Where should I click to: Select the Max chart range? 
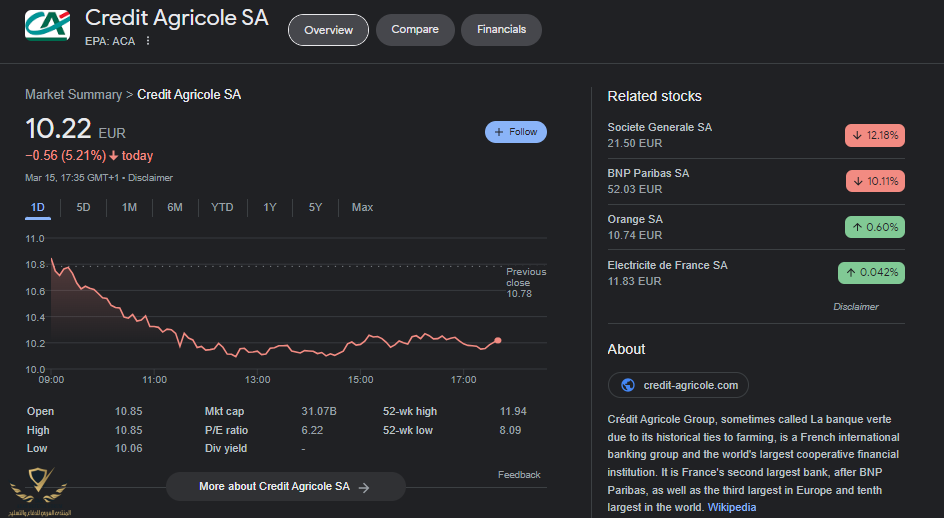[x=362, y=207]
